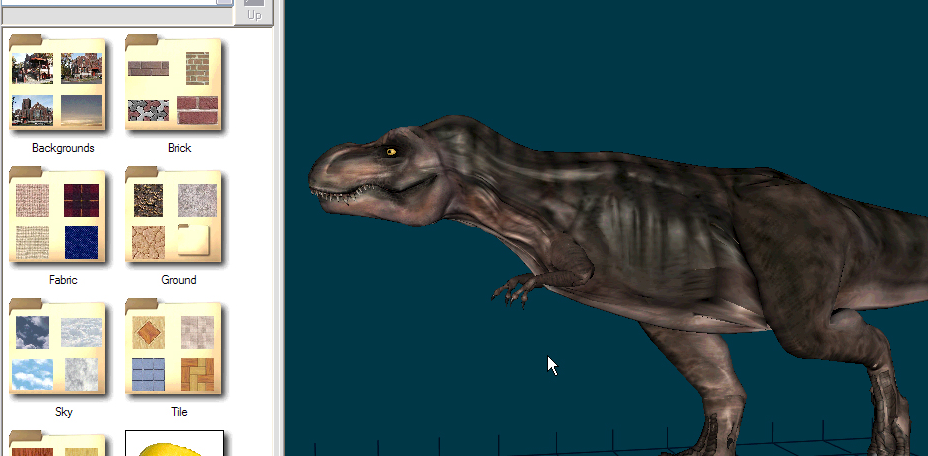
Task: Click the Up button to go up
Action: [254, 14]
